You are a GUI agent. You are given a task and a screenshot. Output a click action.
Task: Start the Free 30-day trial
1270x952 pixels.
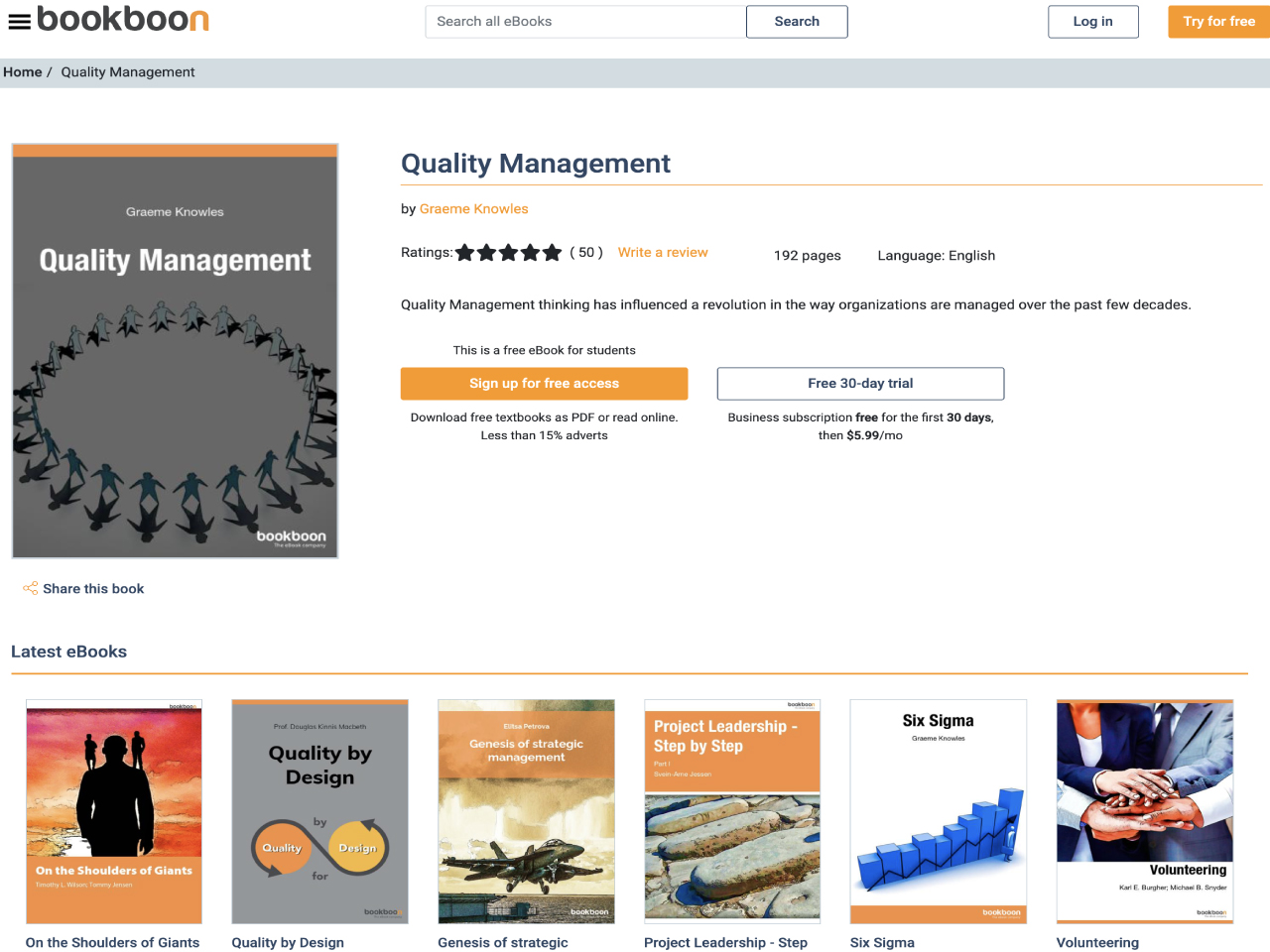point(861,384)
